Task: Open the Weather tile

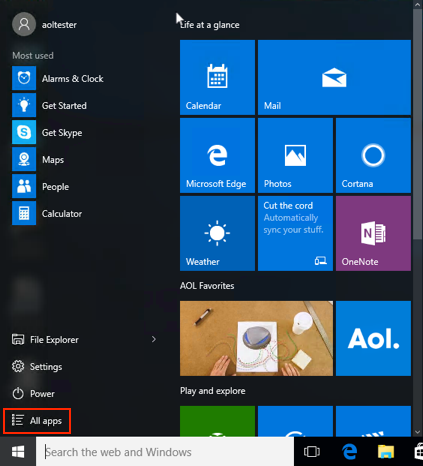Action: pos(217,233)
